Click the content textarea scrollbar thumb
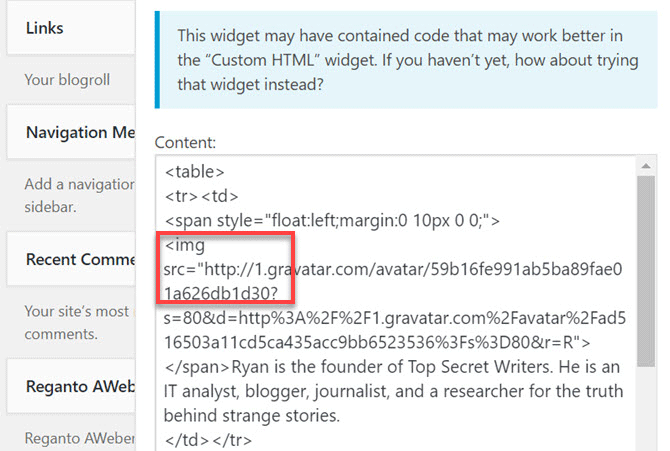Viewport: 670px width, 451px height. [x=646, y=271]
